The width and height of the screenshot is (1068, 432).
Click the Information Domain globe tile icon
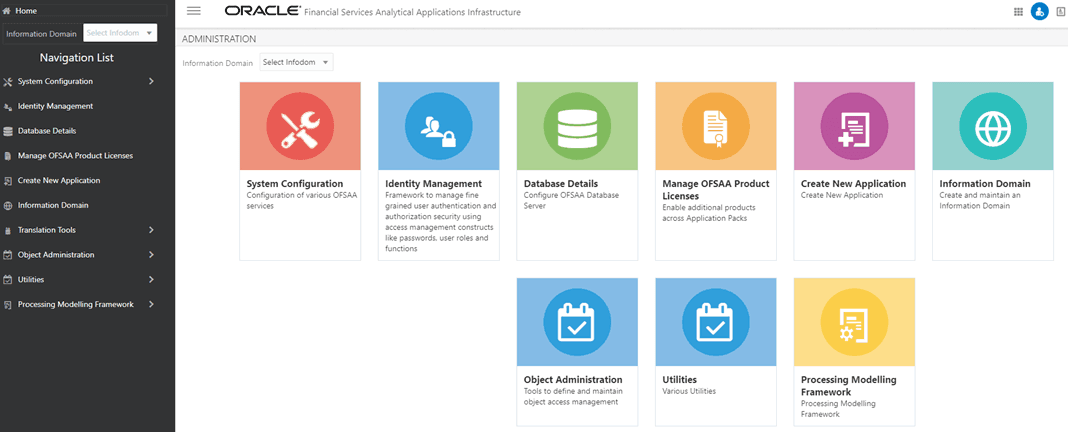[x=992, y=126]
